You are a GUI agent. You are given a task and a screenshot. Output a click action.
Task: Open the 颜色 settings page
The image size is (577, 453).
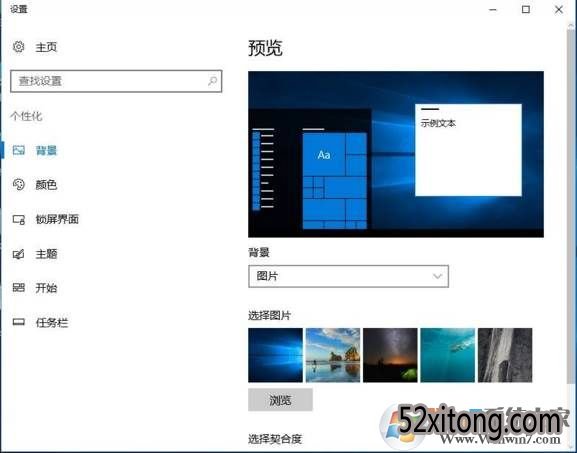(x=46, y=184)
